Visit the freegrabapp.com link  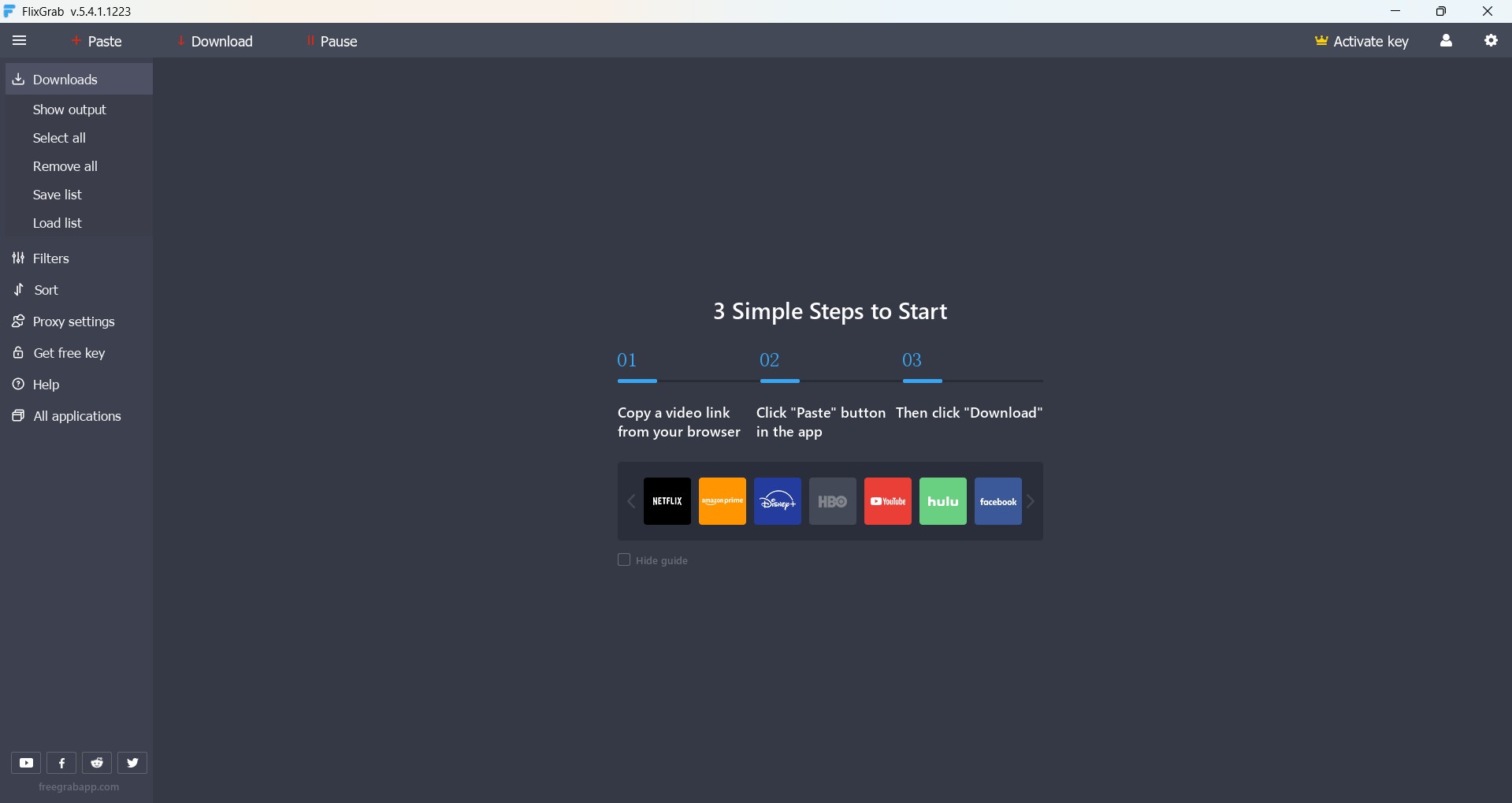pos(77,787)
